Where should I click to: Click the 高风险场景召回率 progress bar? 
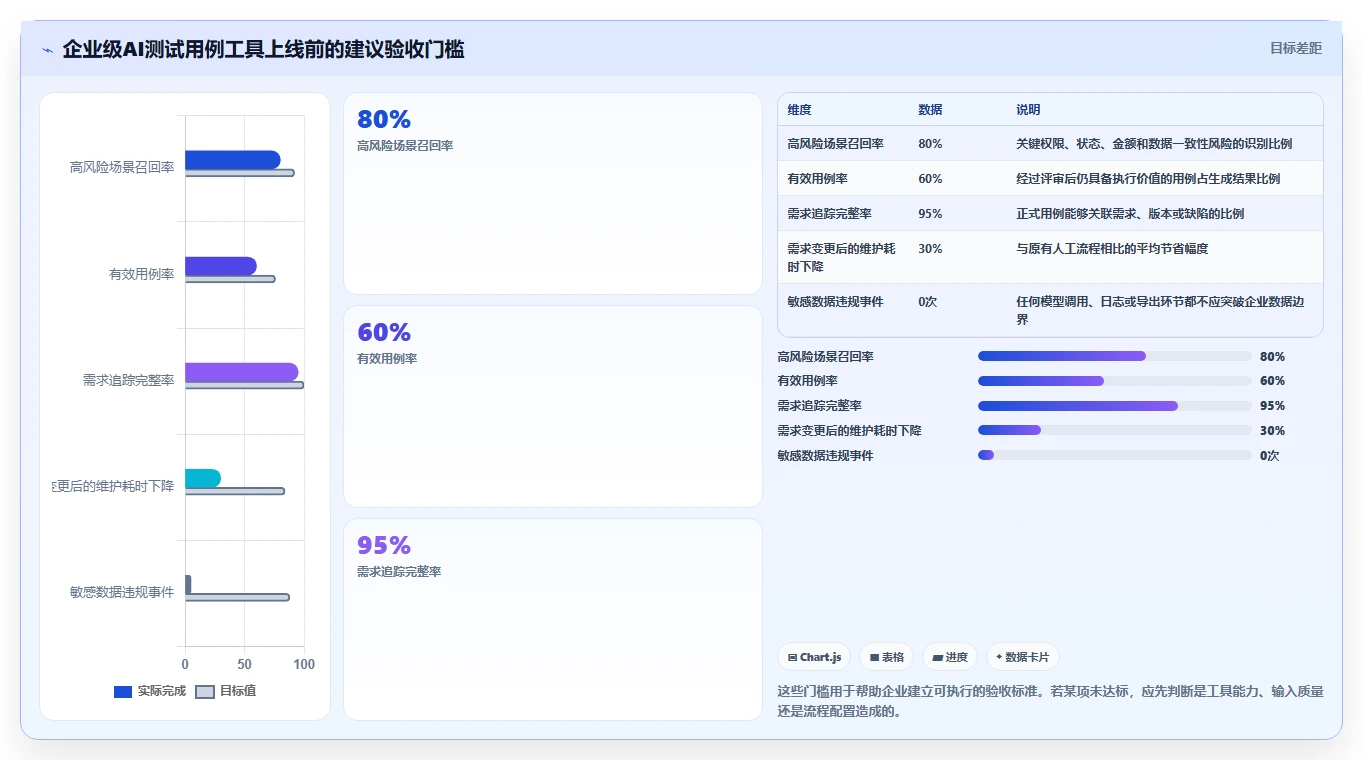1115,356
